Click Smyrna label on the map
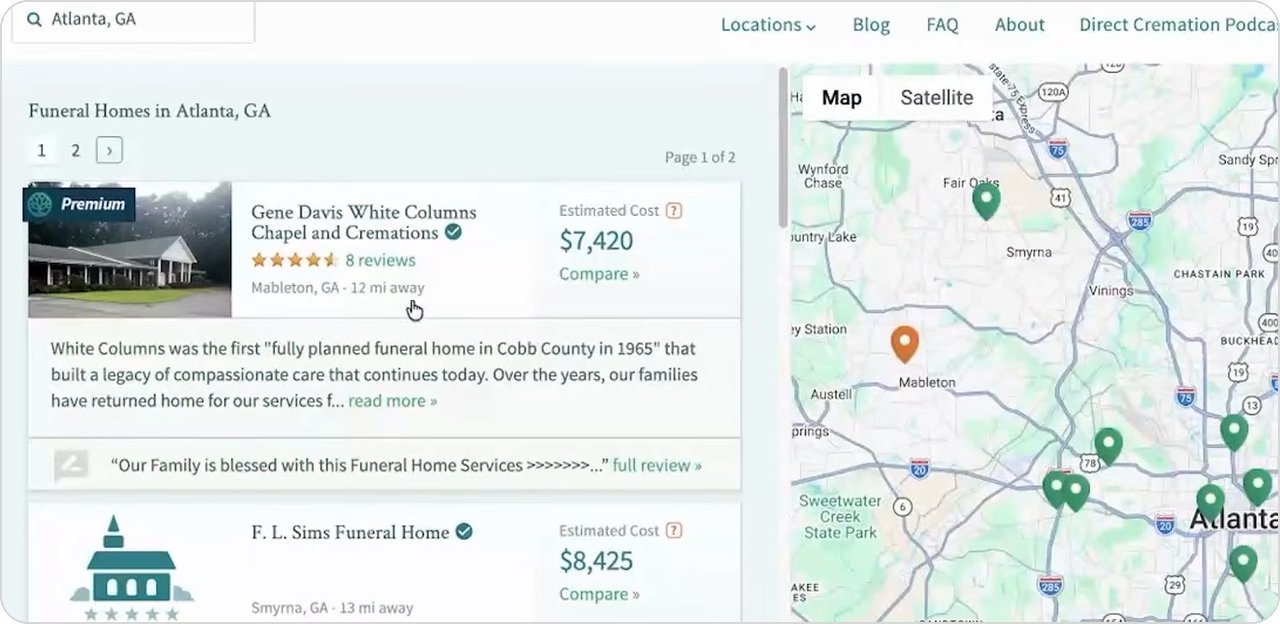 pos(1028,253)
